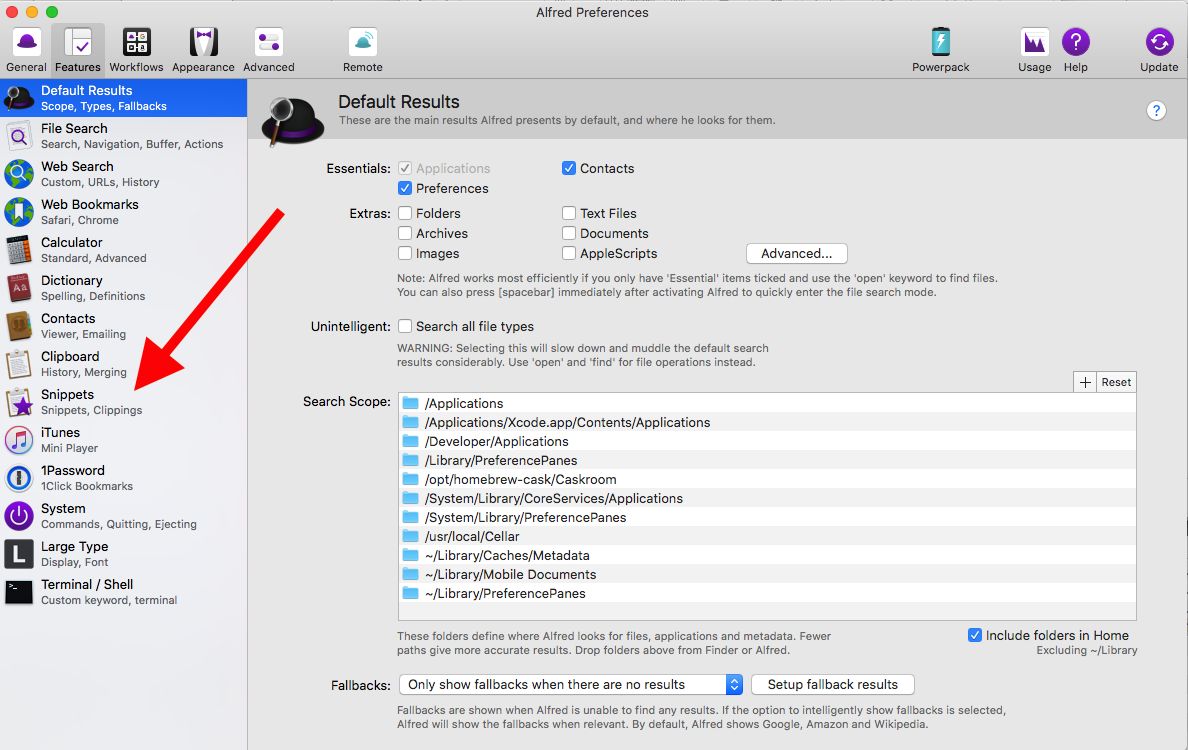Select the Features toolbar icon

(78, 42)
